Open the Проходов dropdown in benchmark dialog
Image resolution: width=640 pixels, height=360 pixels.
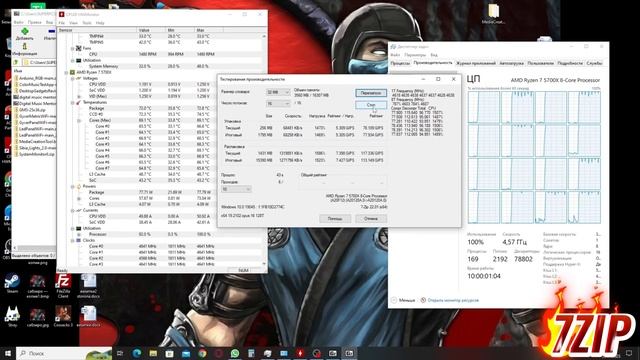tap(236, 189)
